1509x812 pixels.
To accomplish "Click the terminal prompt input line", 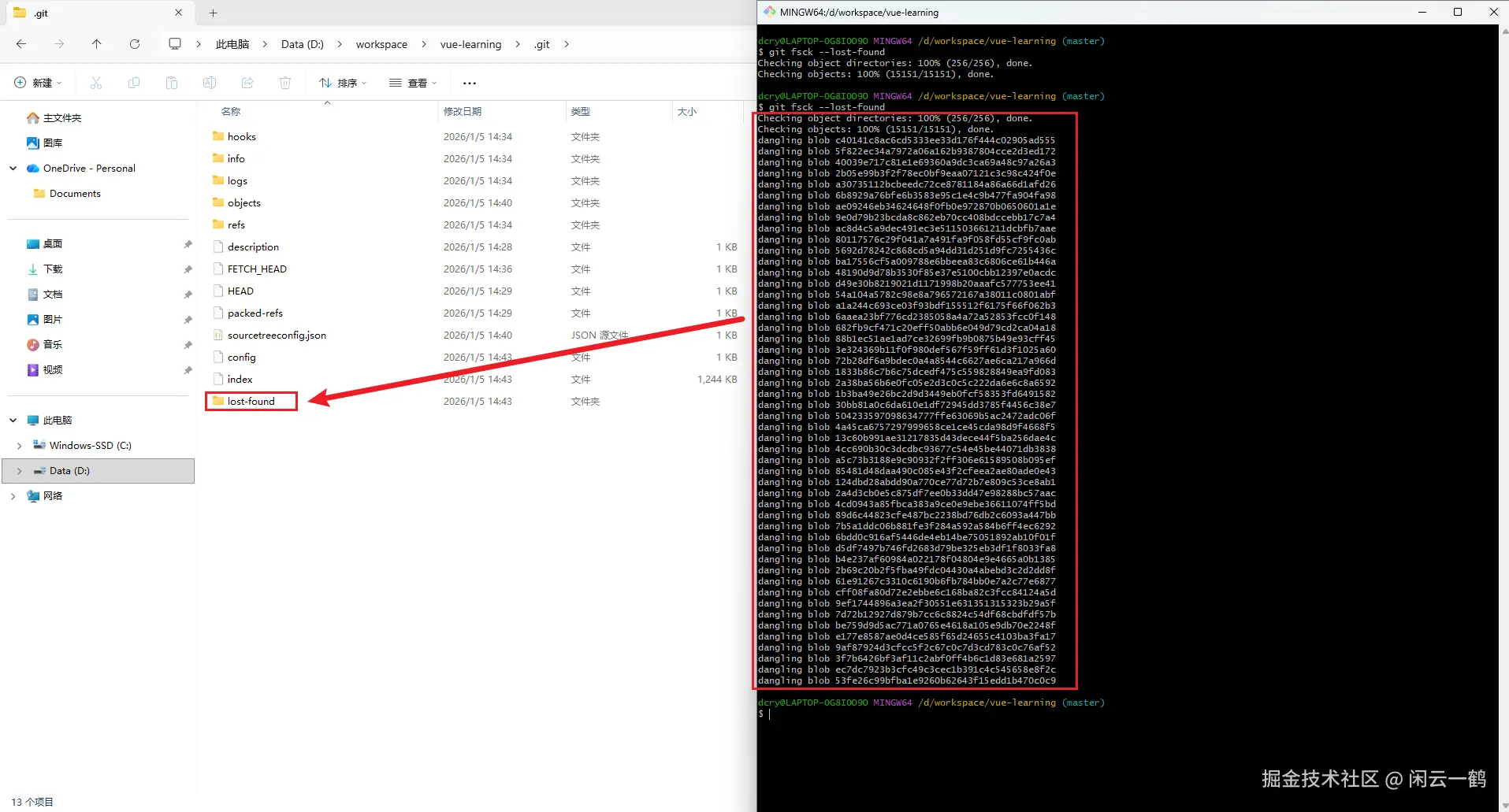I will pyautogui.click(x=1127, y=714).
